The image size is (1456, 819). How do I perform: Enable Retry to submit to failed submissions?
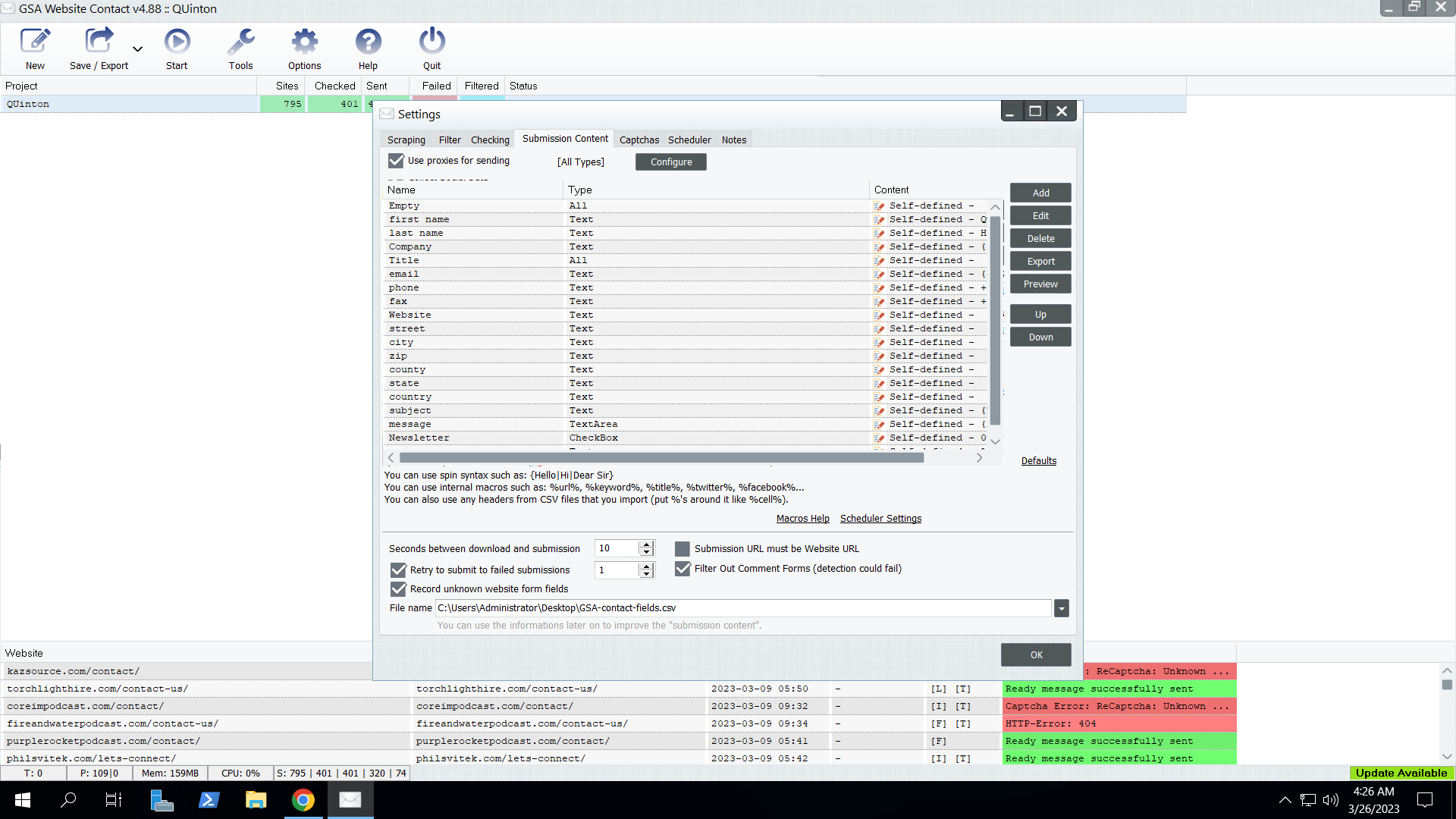pos(397,569)
